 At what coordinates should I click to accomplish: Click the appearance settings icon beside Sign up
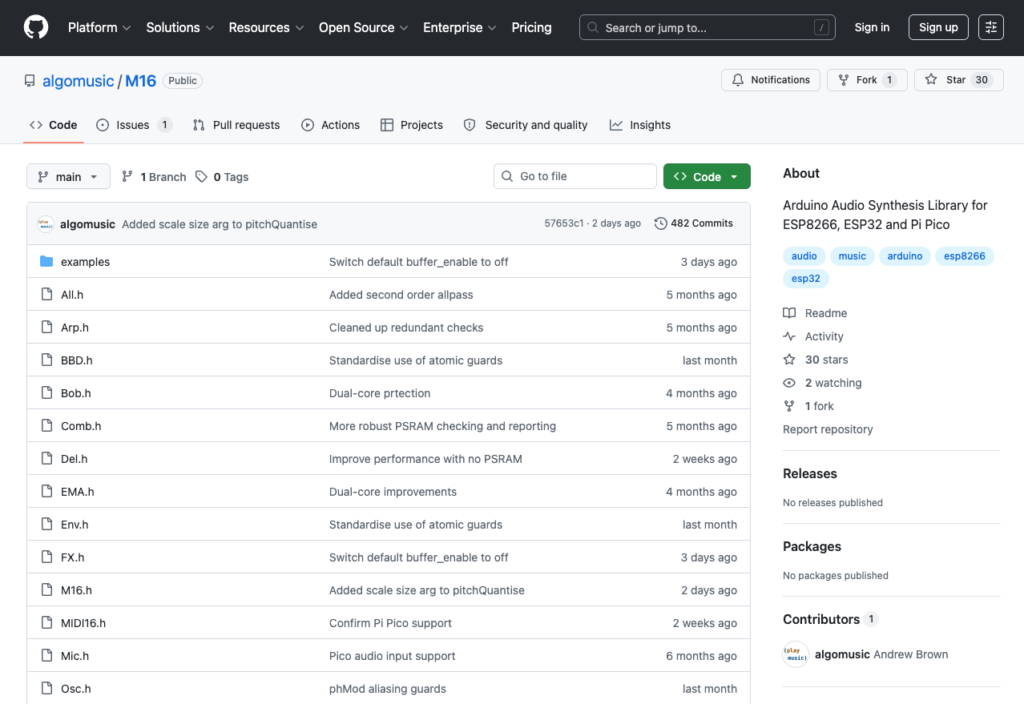coord(991,27)
